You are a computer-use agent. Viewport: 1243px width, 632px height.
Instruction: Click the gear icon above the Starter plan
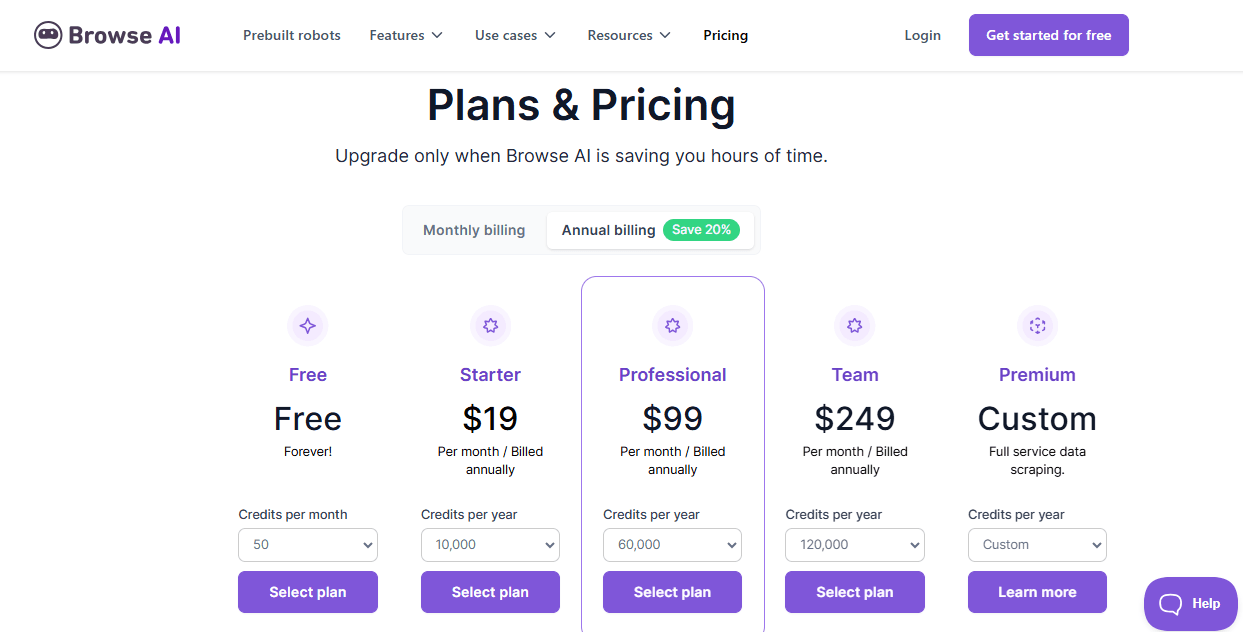pos(490,325)
